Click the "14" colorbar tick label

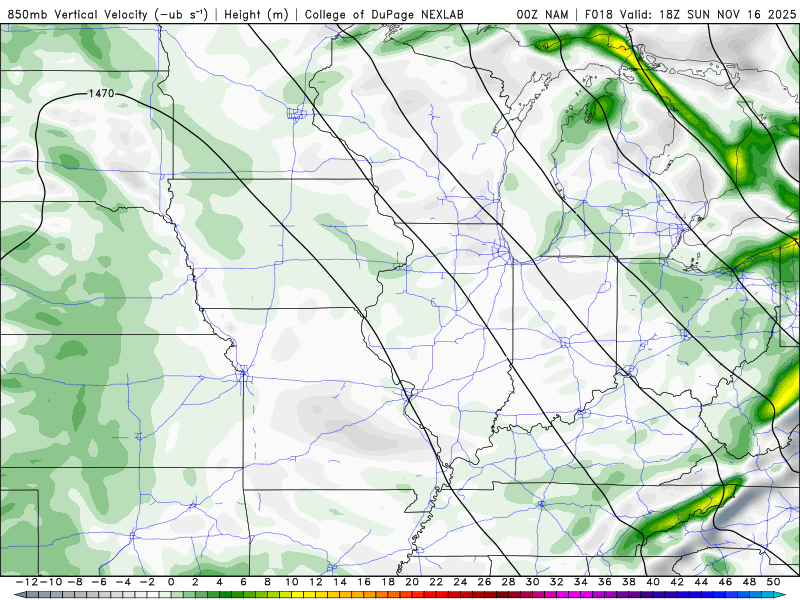tap(340, 582)
